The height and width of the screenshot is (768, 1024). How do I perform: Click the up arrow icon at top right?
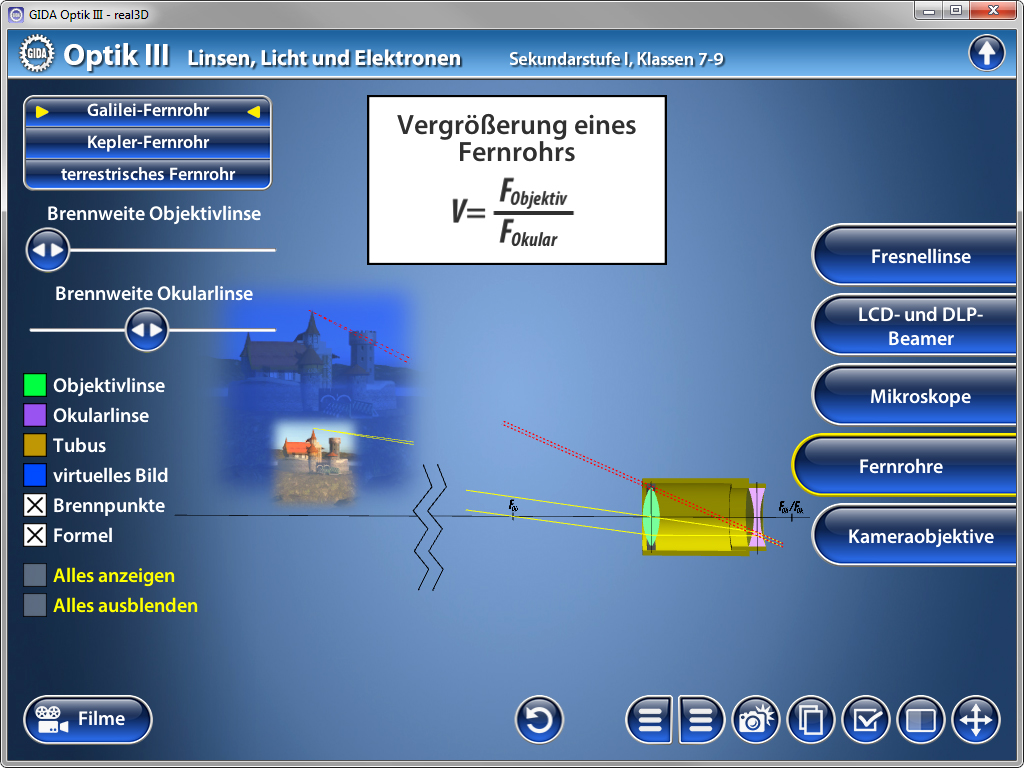986,53
